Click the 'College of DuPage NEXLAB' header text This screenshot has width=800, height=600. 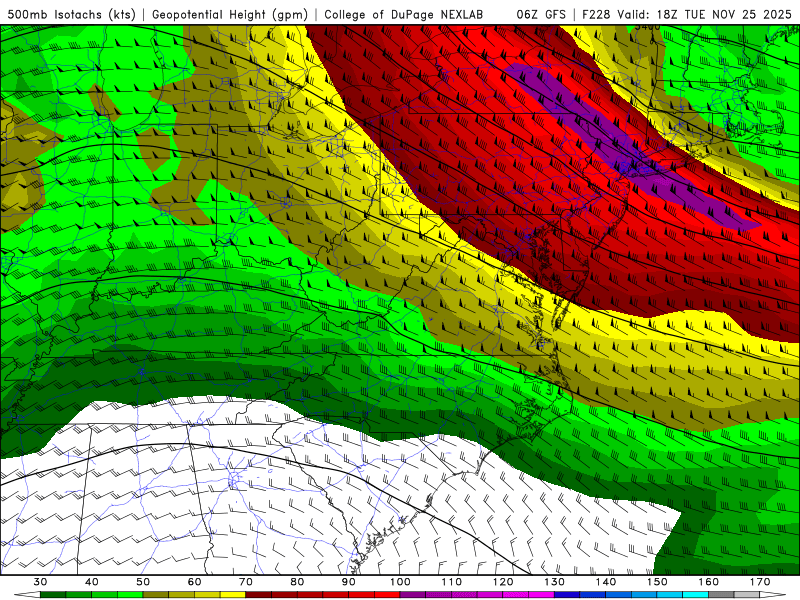pos(404,14)
